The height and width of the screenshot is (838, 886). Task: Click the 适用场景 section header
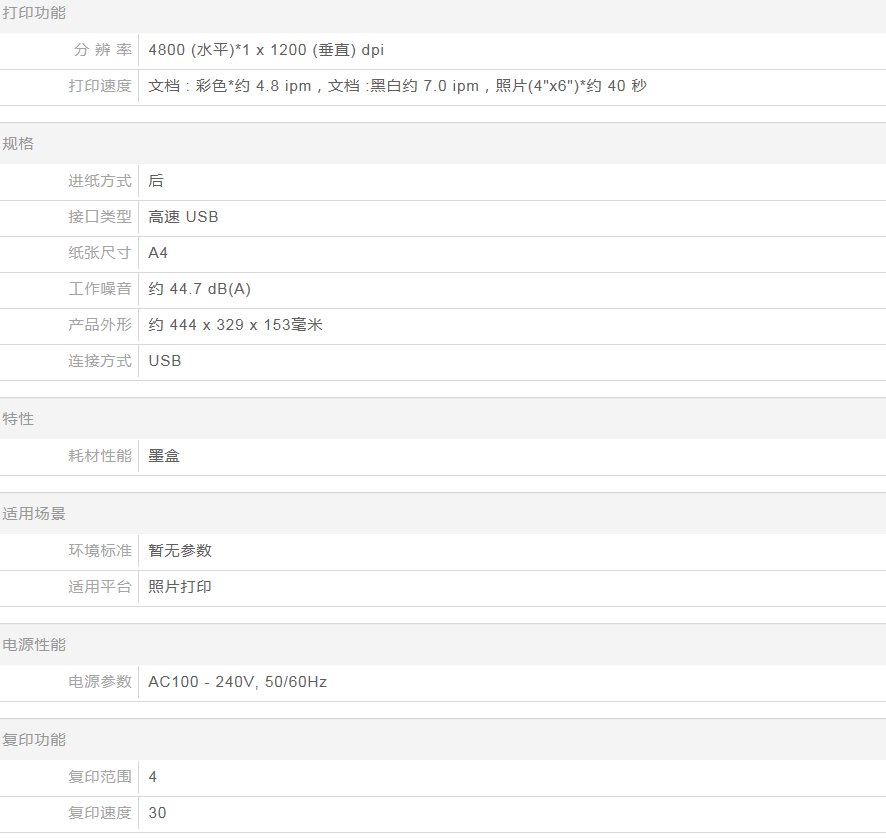tap(34, 514)
